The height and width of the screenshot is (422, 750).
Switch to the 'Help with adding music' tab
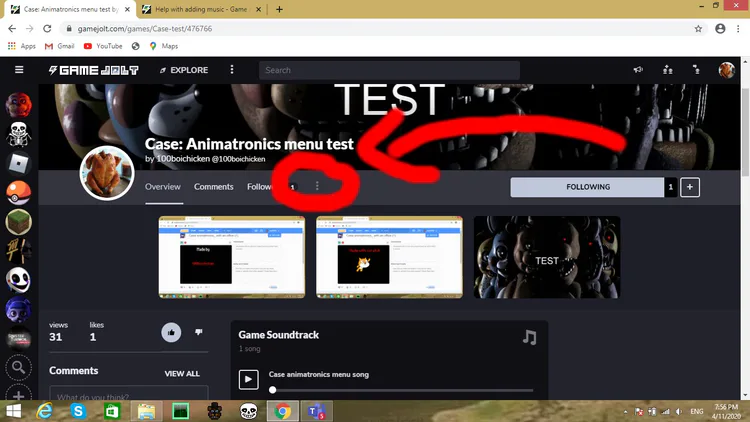[201, 9]
